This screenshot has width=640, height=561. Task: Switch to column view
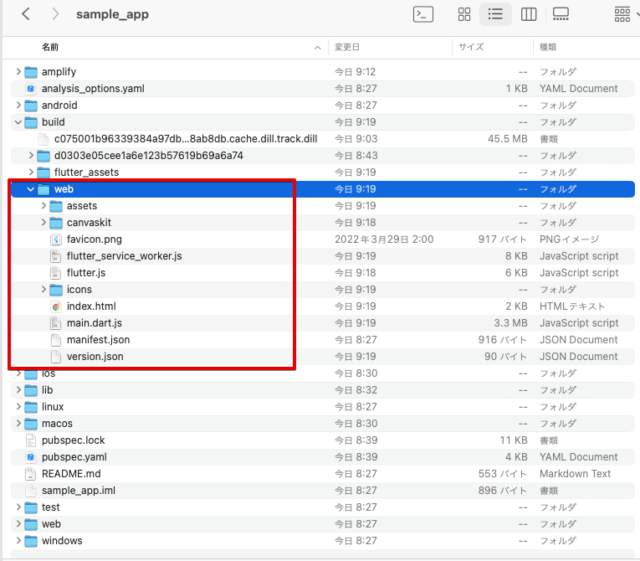(529, 14)
